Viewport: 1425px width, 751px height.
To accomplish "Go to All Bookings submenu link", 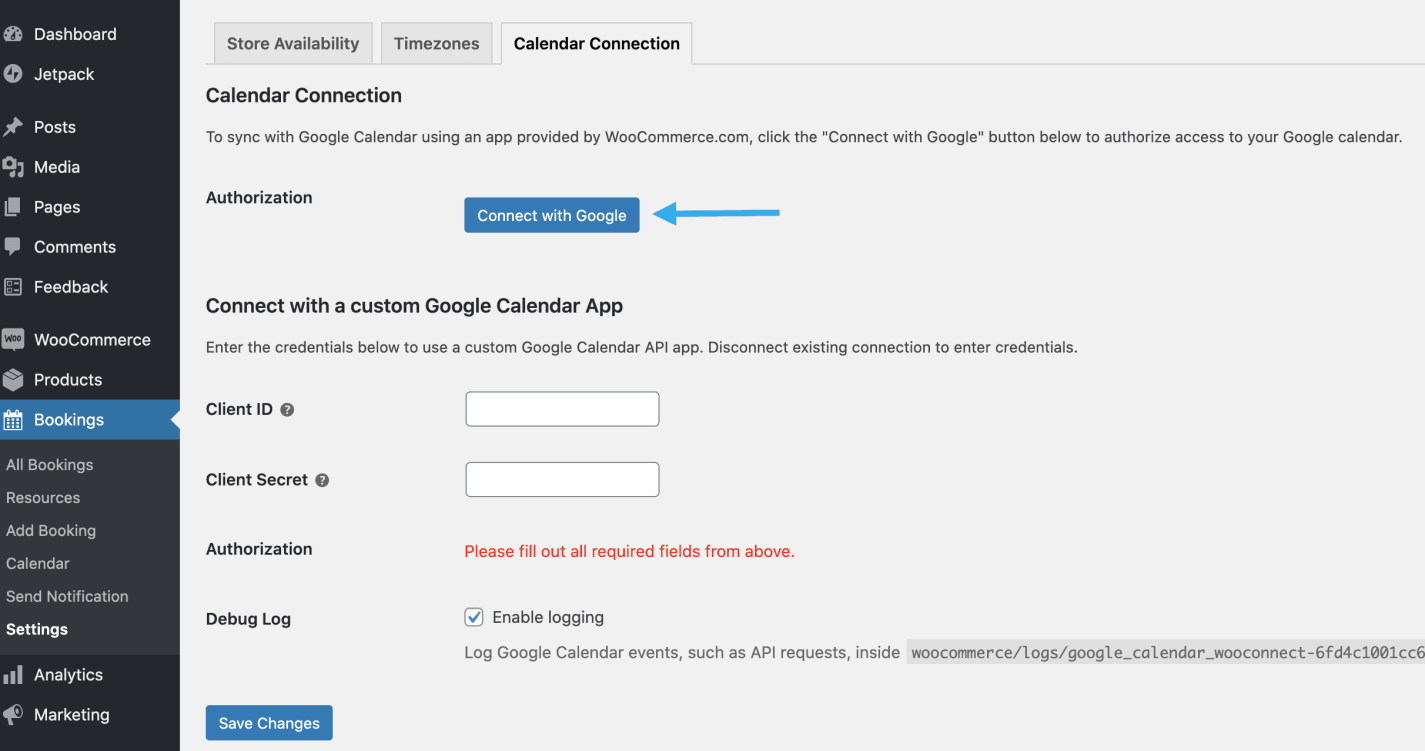I will [49, 465].
